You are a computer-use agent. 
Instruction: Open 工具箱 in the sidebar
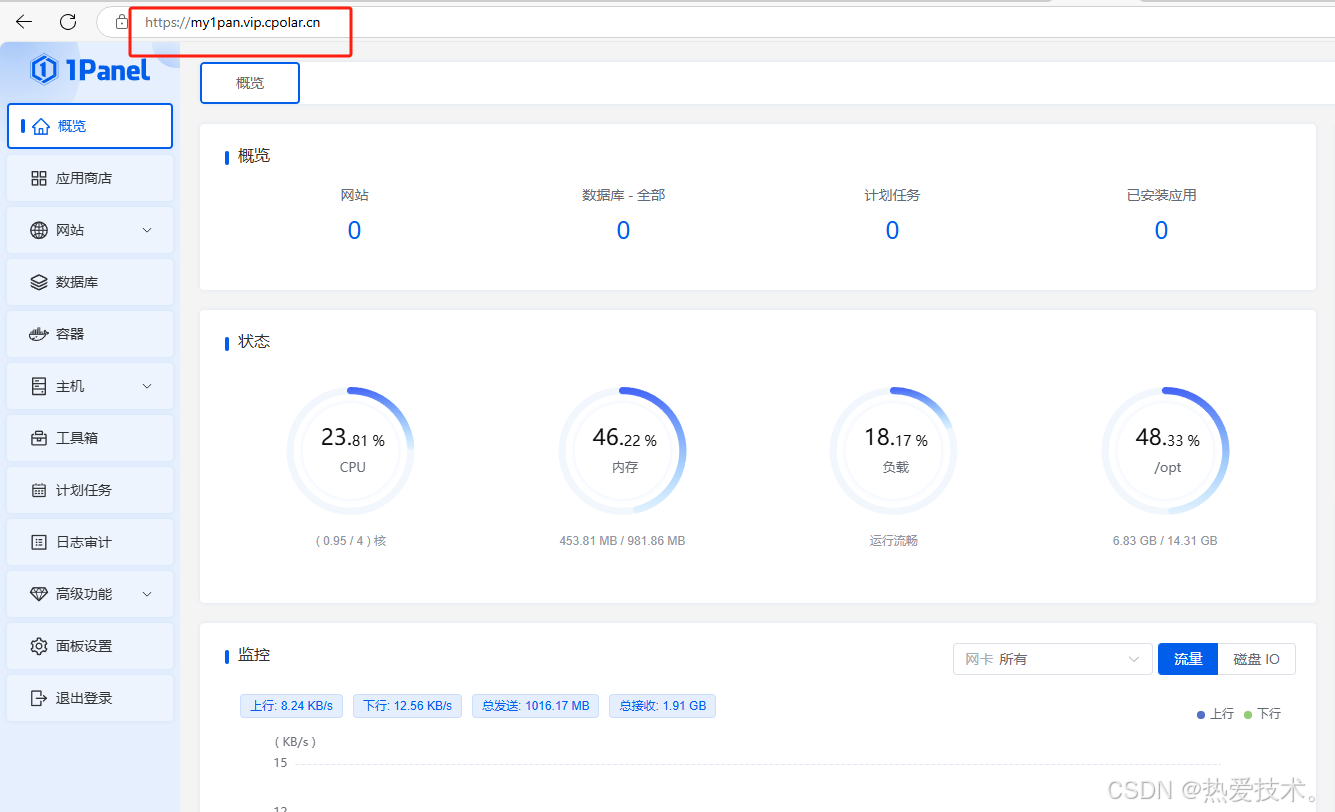click(x=90, y=438)
